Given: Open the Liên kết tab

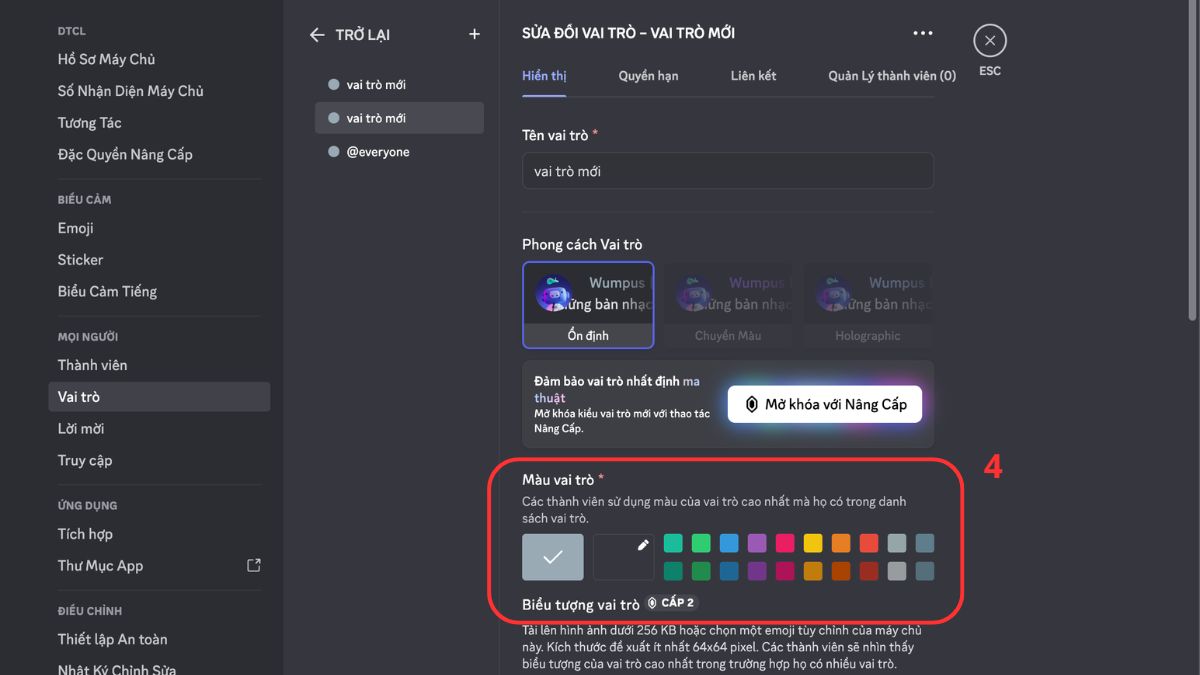Looking at the screenshot, I should 753,75.
